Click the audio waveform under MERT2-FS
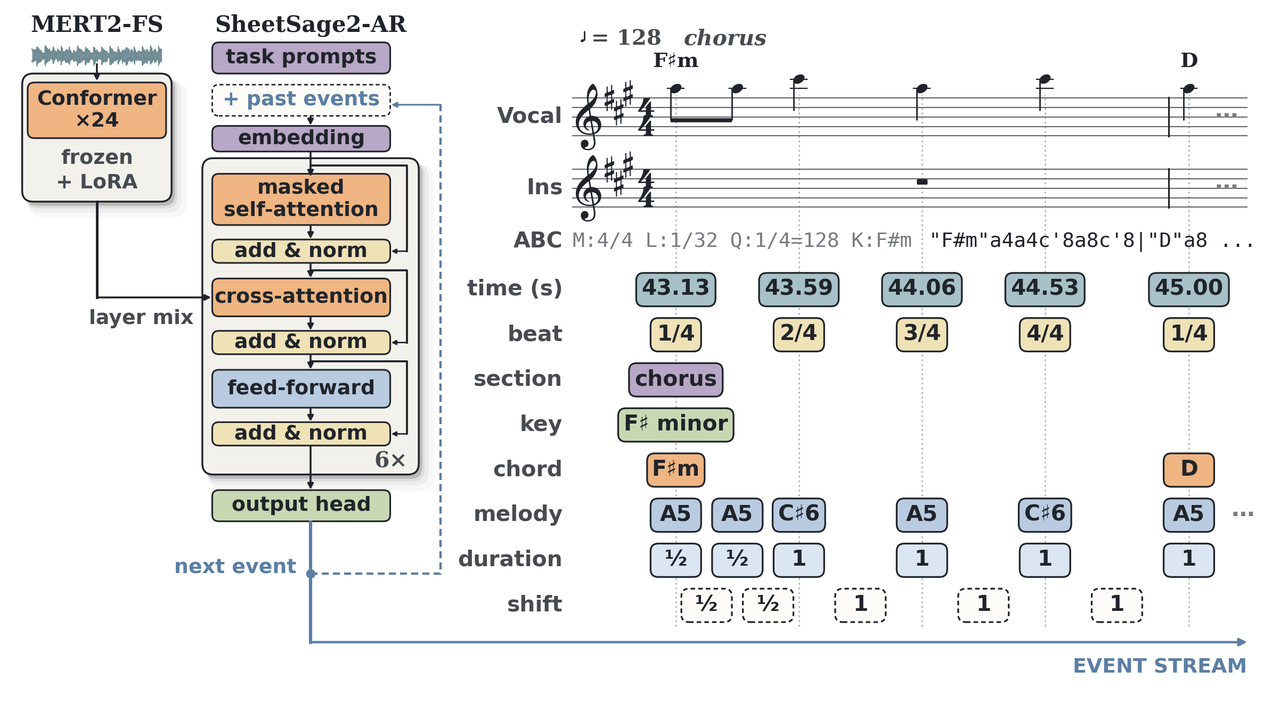The height and width of the screenshot is (704, 1280). pyautogui.click(x=96, y=55)
